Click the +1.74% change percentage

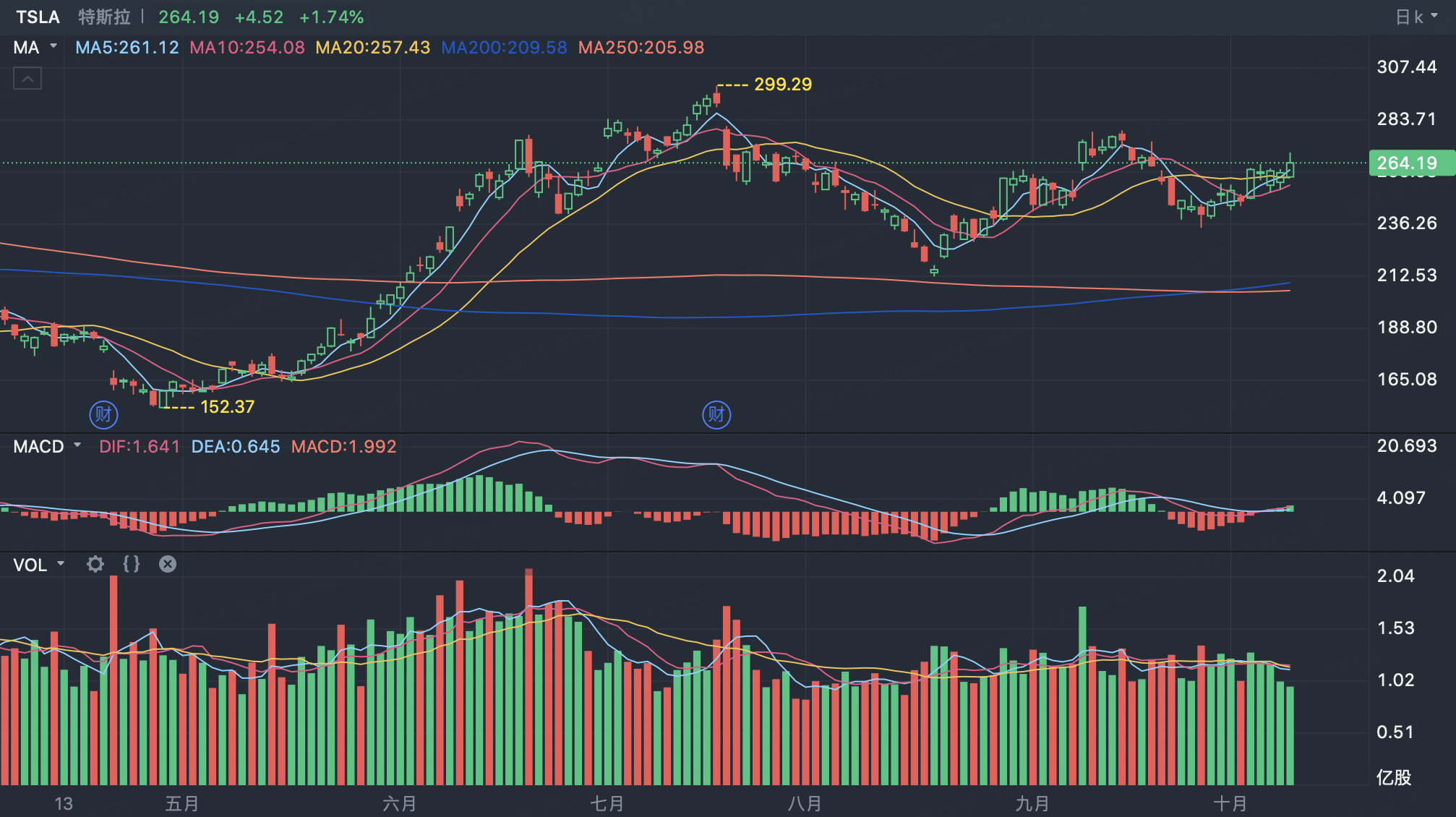point(332,17)
